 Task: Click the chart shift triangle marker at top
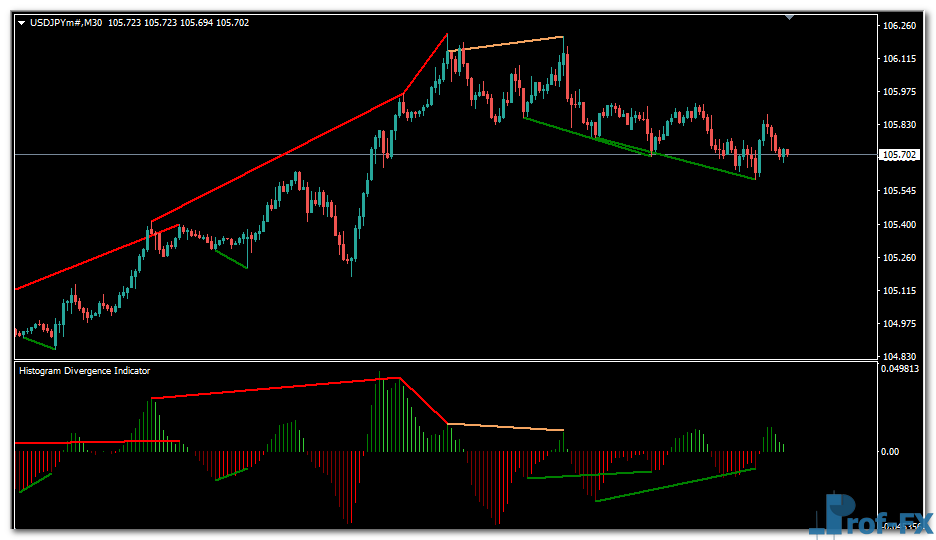pos(790,17)
